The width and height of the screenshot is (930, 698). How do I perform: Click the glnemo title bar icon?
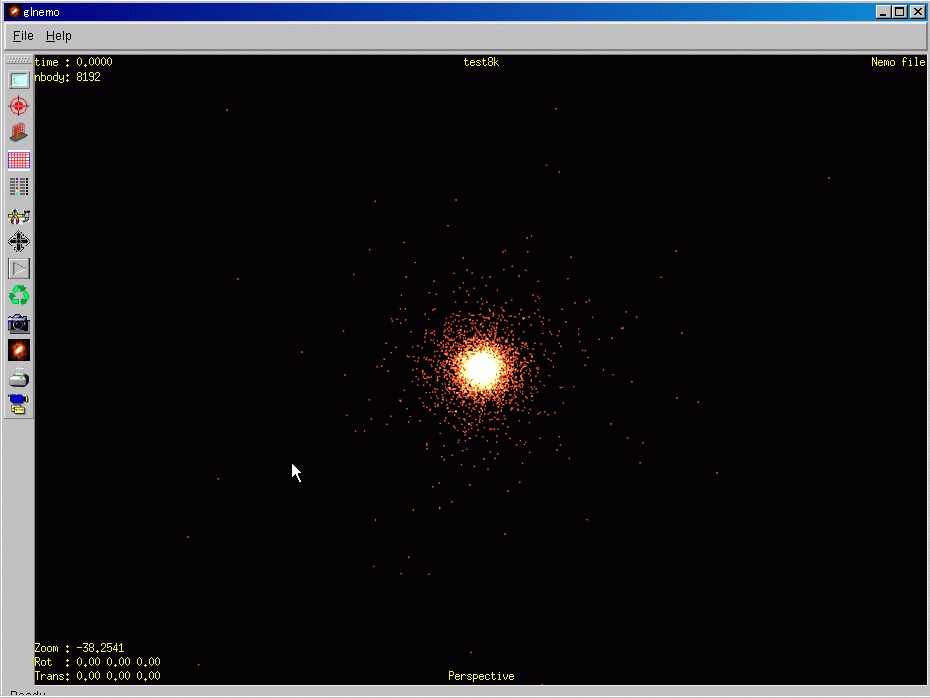[14, 12]
